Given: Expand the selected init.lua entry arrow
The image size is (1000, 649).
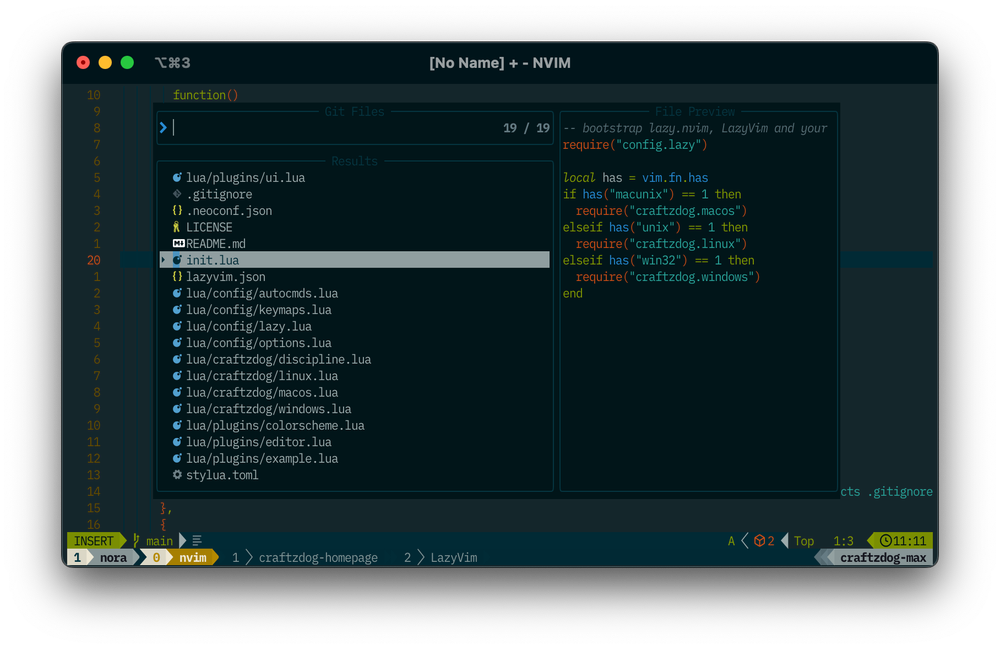Looking at the screenshot, I should (x=165, y=260).
